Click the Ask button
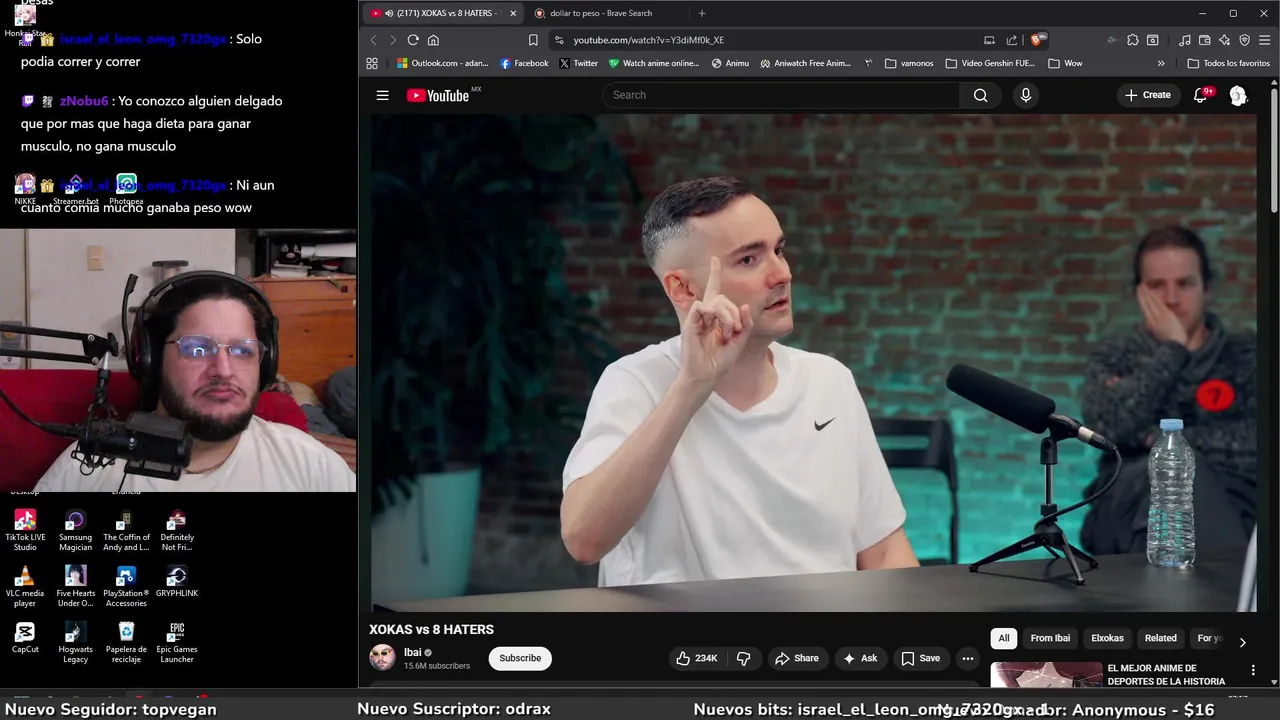The width and height of the screenshot is (1280, 720). [x=860, y=658]
